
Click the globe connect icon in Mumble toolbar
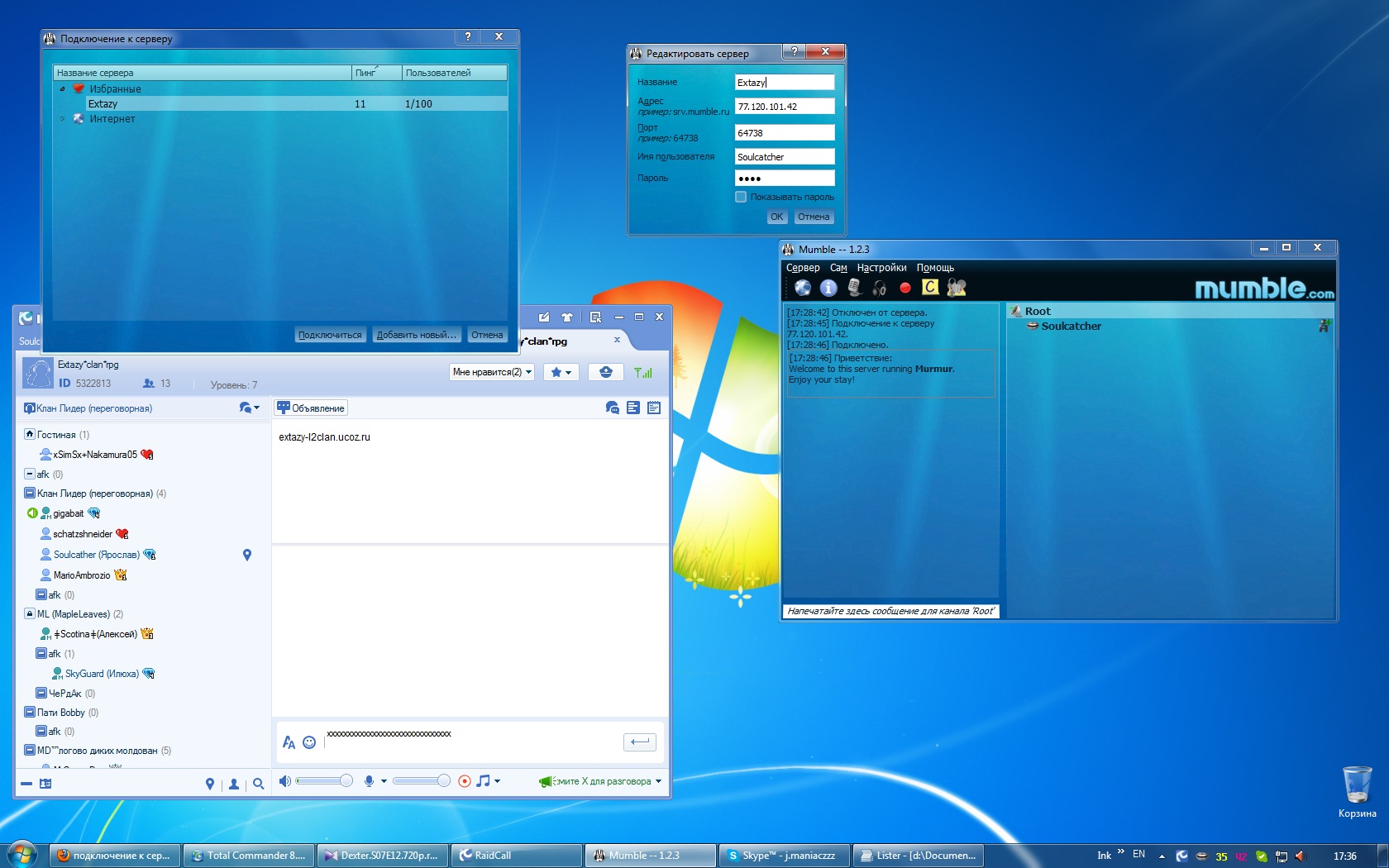click(x=803, y=287)
